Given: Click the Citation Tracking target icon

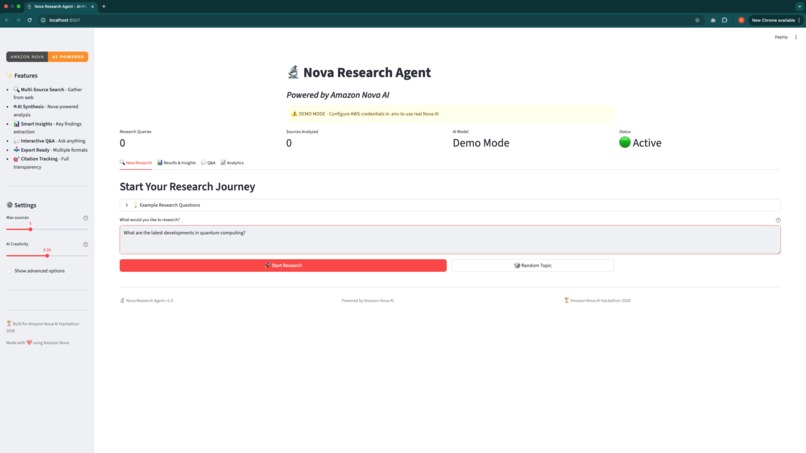Looking at the screenshot, I should coord(16,159).
